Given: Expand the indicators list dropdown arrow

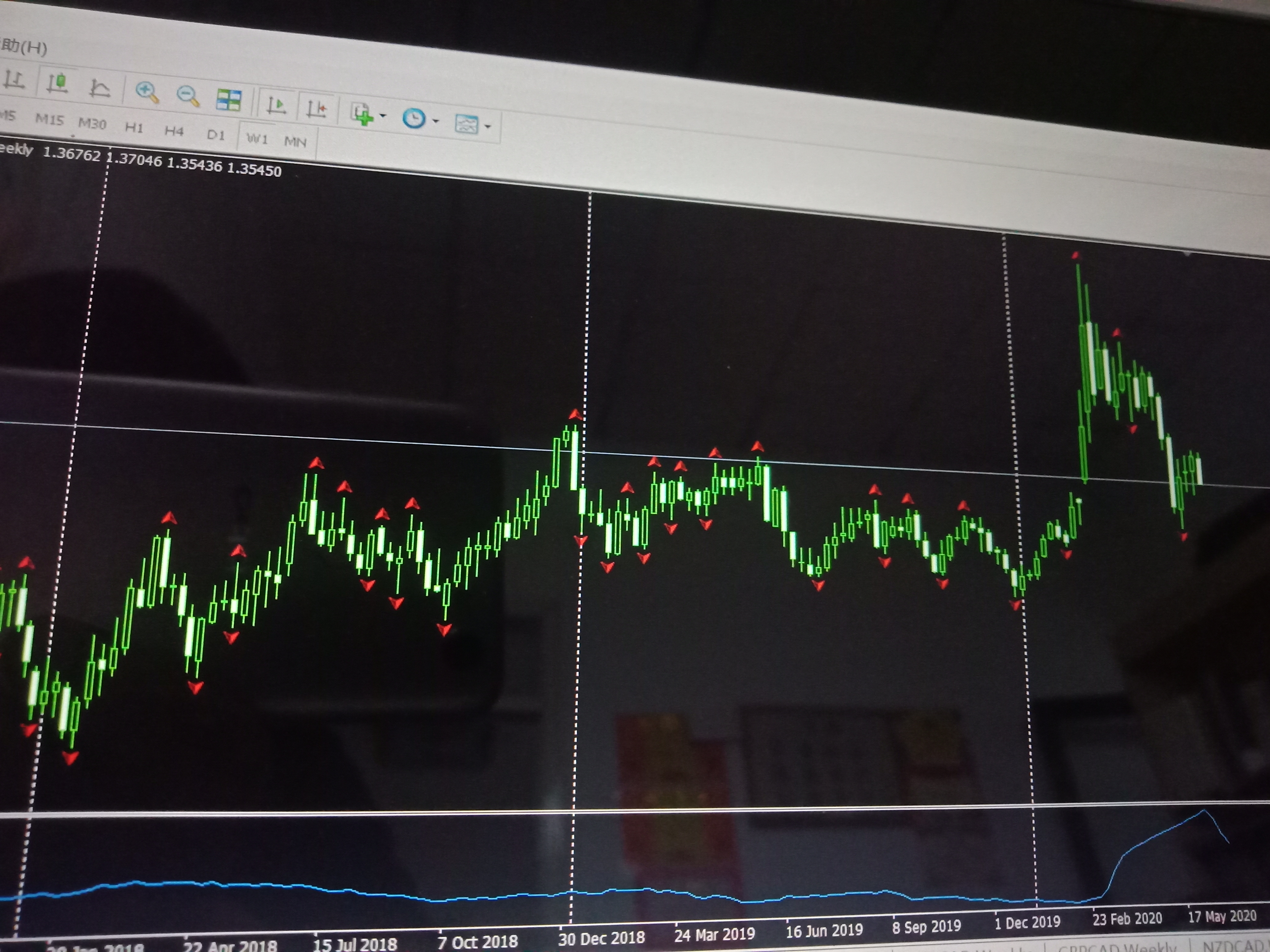Looking at the screenshot, I should coord(383,116).
